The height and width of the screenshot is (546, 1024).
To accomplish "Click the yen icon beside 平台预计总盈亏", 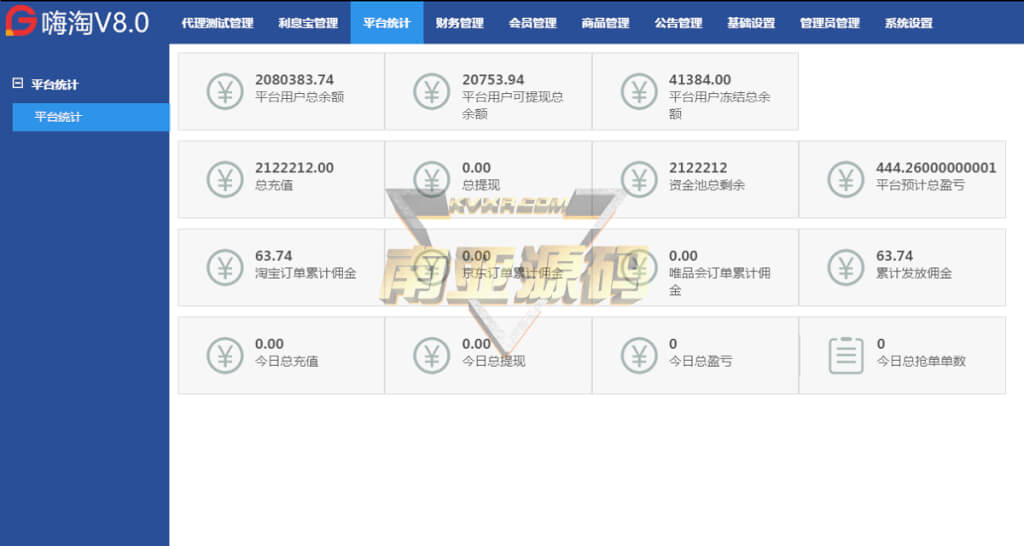I will coord(846,180).
